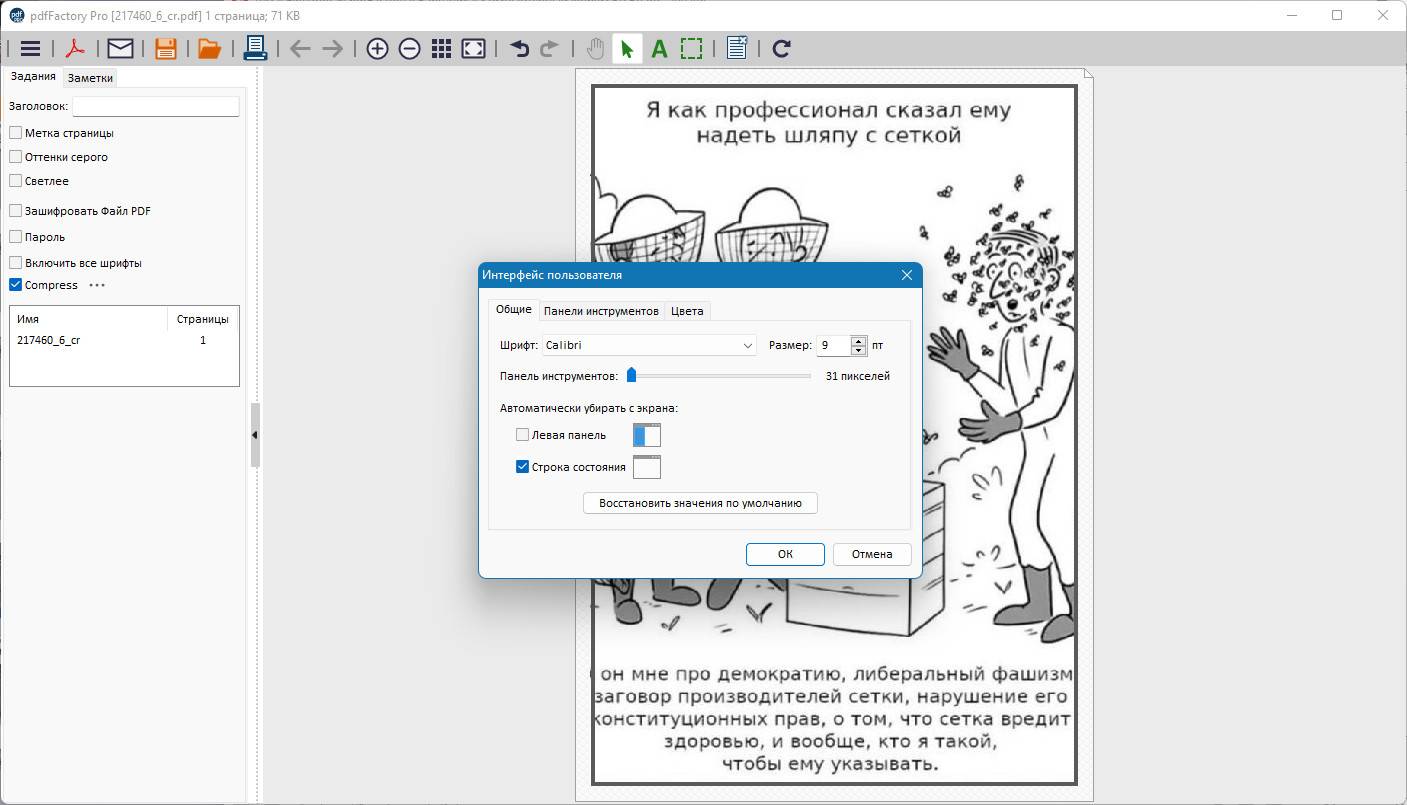Viewport: 1407px width, 805px height.
Task: Open the Заметки tab
Action: pos(90,78)
